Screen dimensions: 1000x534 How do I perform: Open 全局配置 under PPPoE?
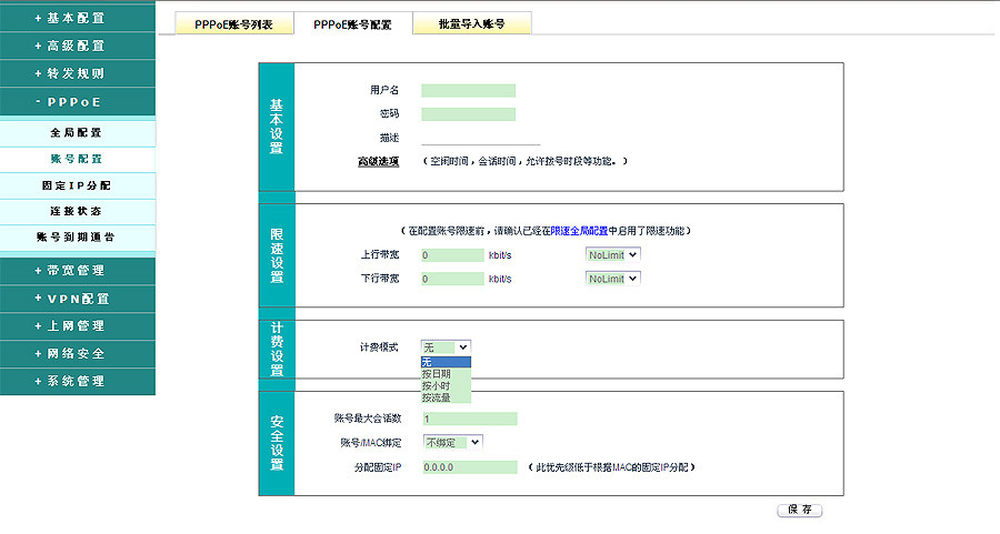coord(77,133)
